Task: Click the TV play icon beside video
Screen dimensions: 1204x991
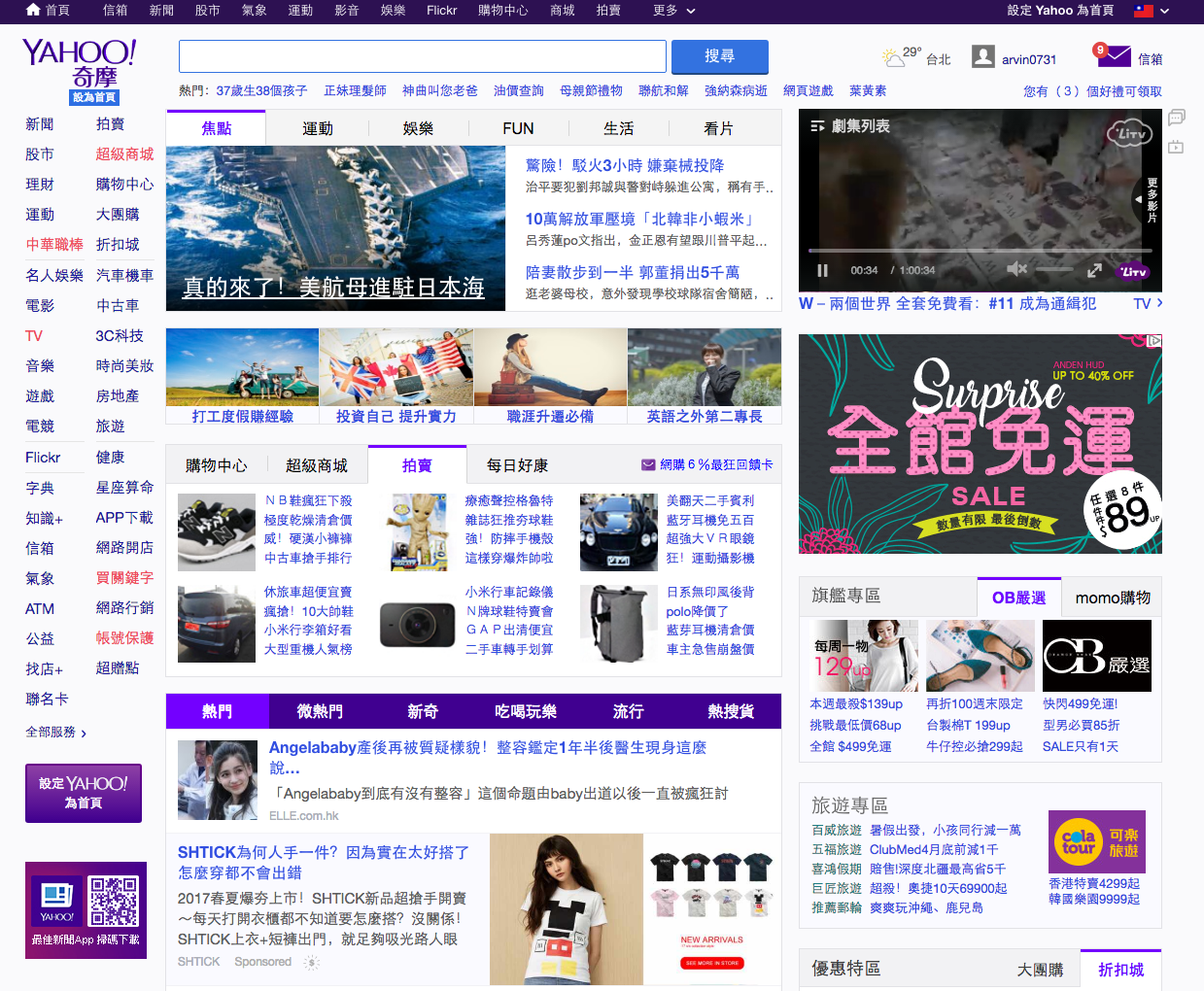Action: pos(1176,147)
